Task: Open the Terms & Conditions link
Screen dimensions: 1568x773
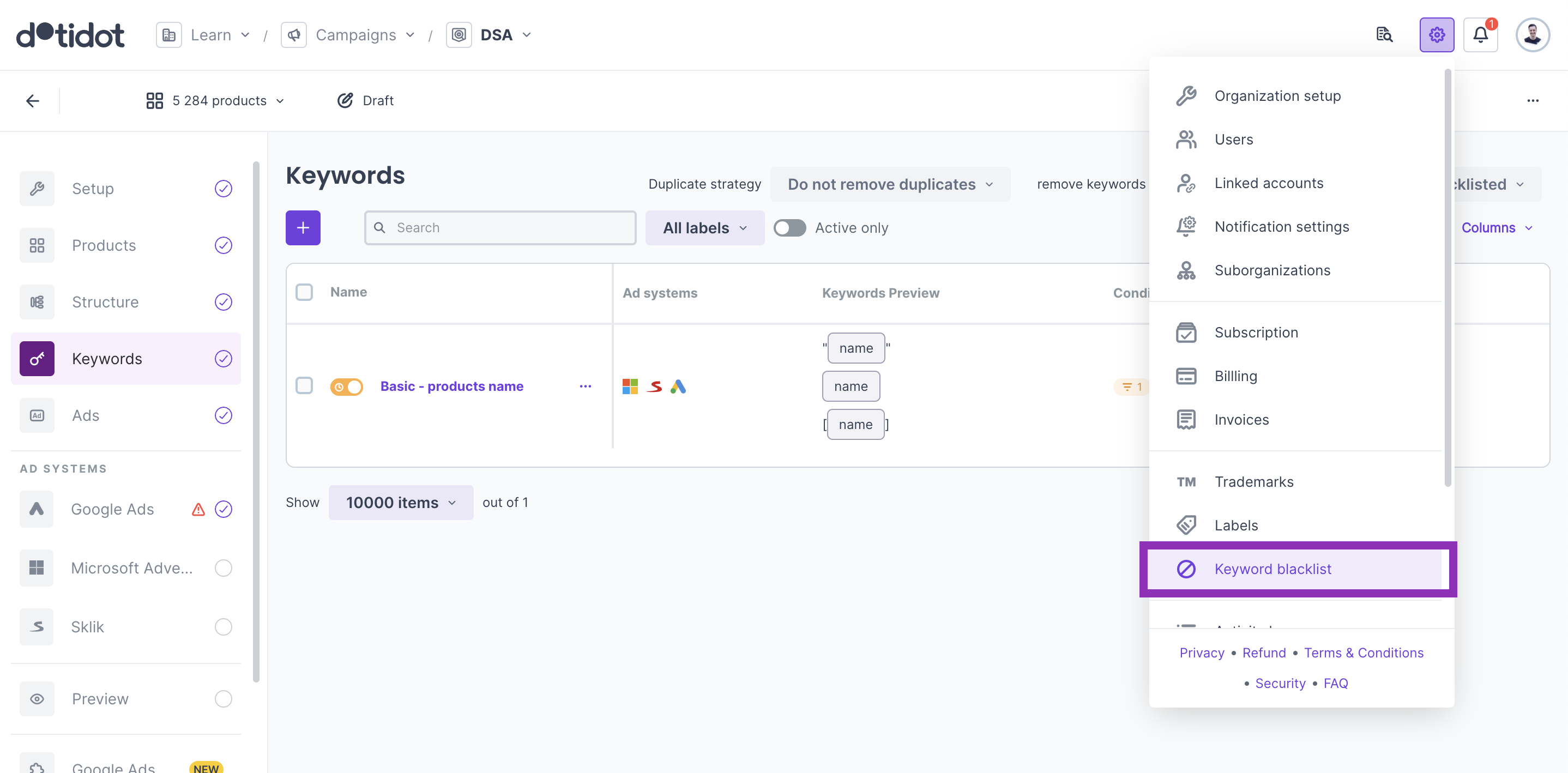Action: pyautogui.click(x=1363, y=653)
